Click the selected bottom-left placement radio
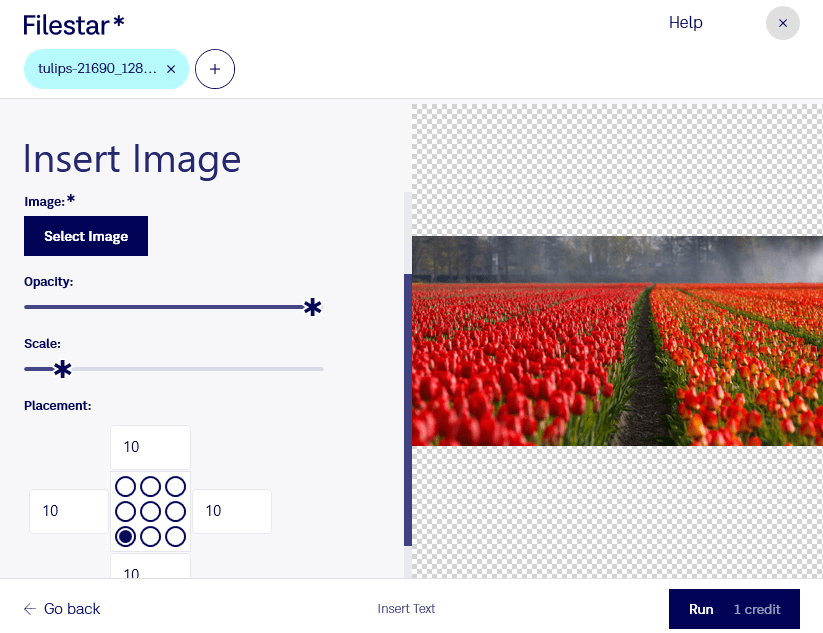The width and height of the screenshot is (823, 633). 125,536
